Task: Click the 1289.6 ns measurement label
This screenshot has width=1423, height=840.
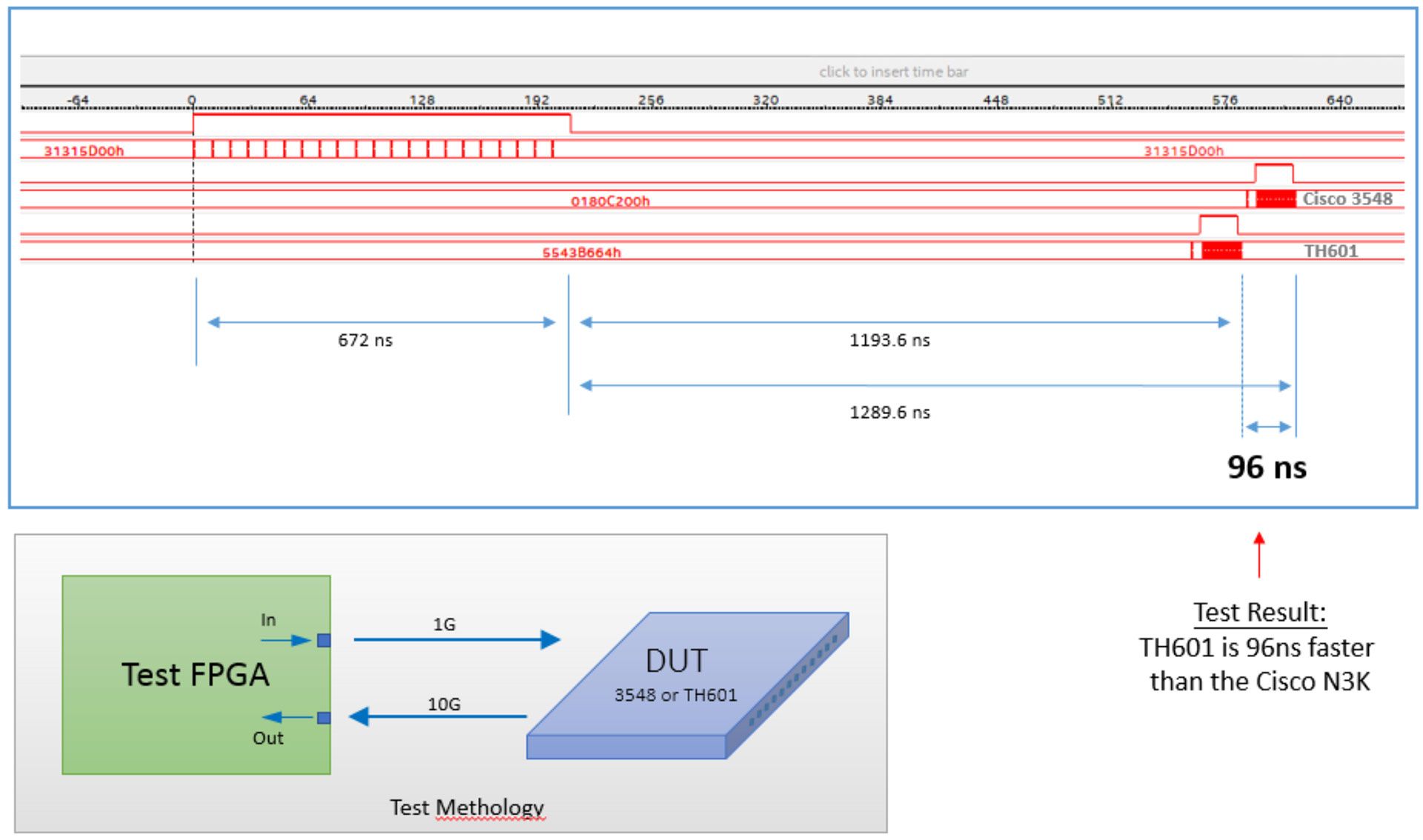Action: 889,412
